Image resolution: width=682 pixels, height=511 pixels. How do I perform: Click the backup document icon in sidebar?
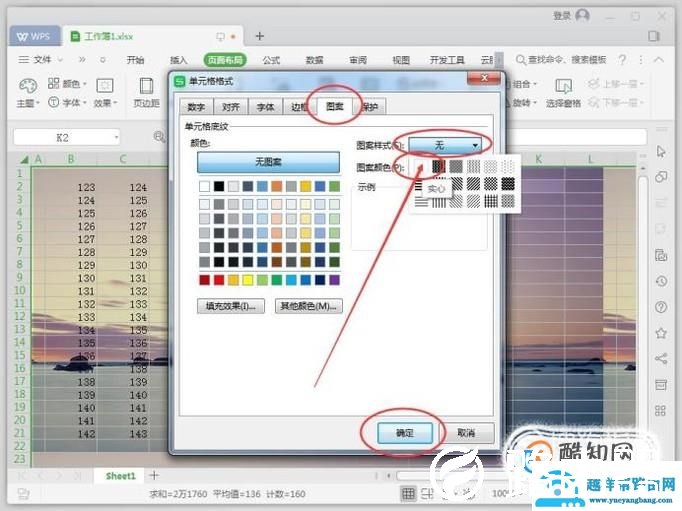pyautogui.click(x=661, y=255)
